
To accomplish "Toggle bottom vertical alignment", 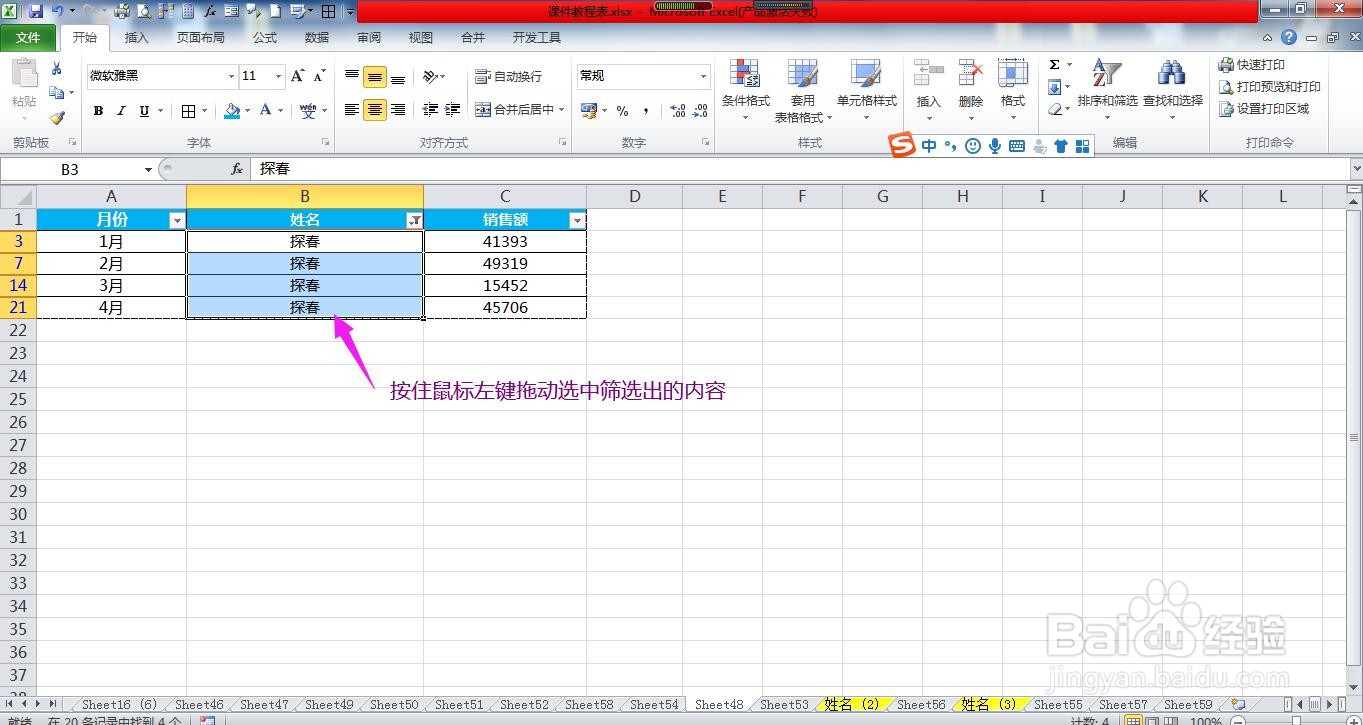I will pos(398,76).
